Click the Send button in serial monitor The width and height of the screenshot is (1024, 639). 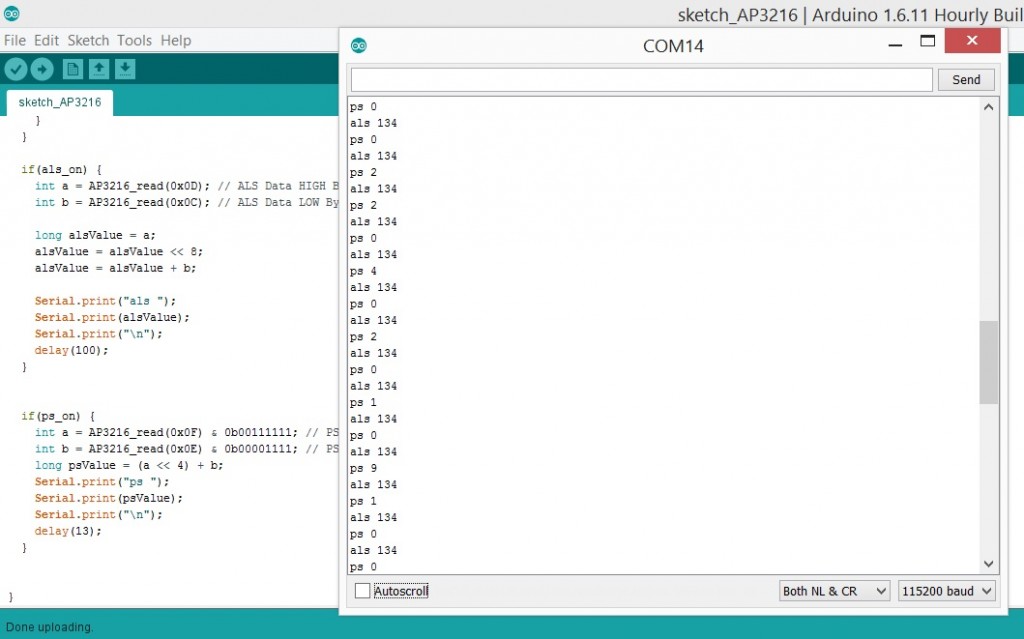point(966,80)
